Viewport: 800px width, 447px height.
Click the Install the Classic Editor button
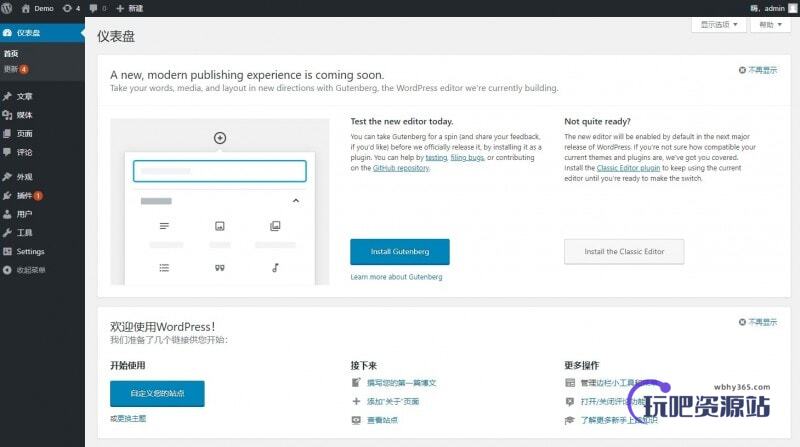(624, 252)
